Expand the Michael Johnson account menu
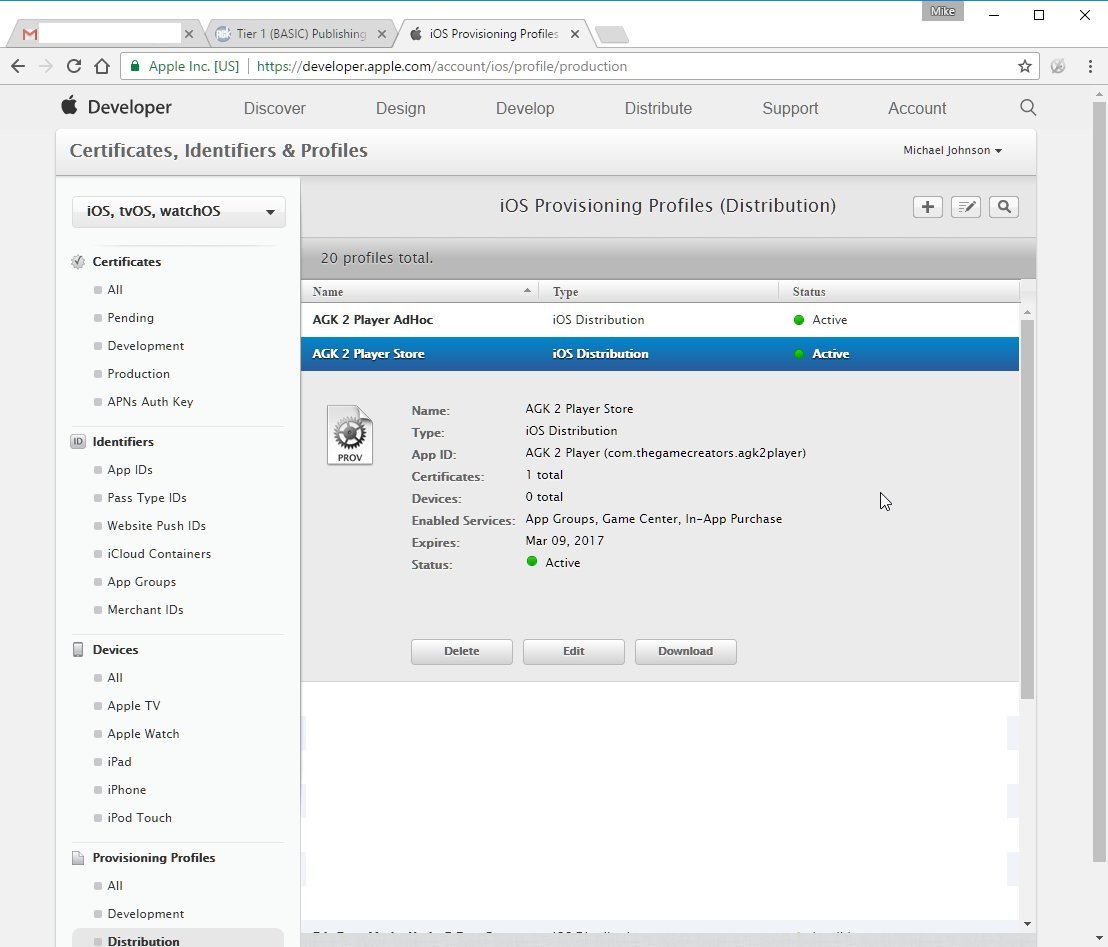 pos(953,151)
